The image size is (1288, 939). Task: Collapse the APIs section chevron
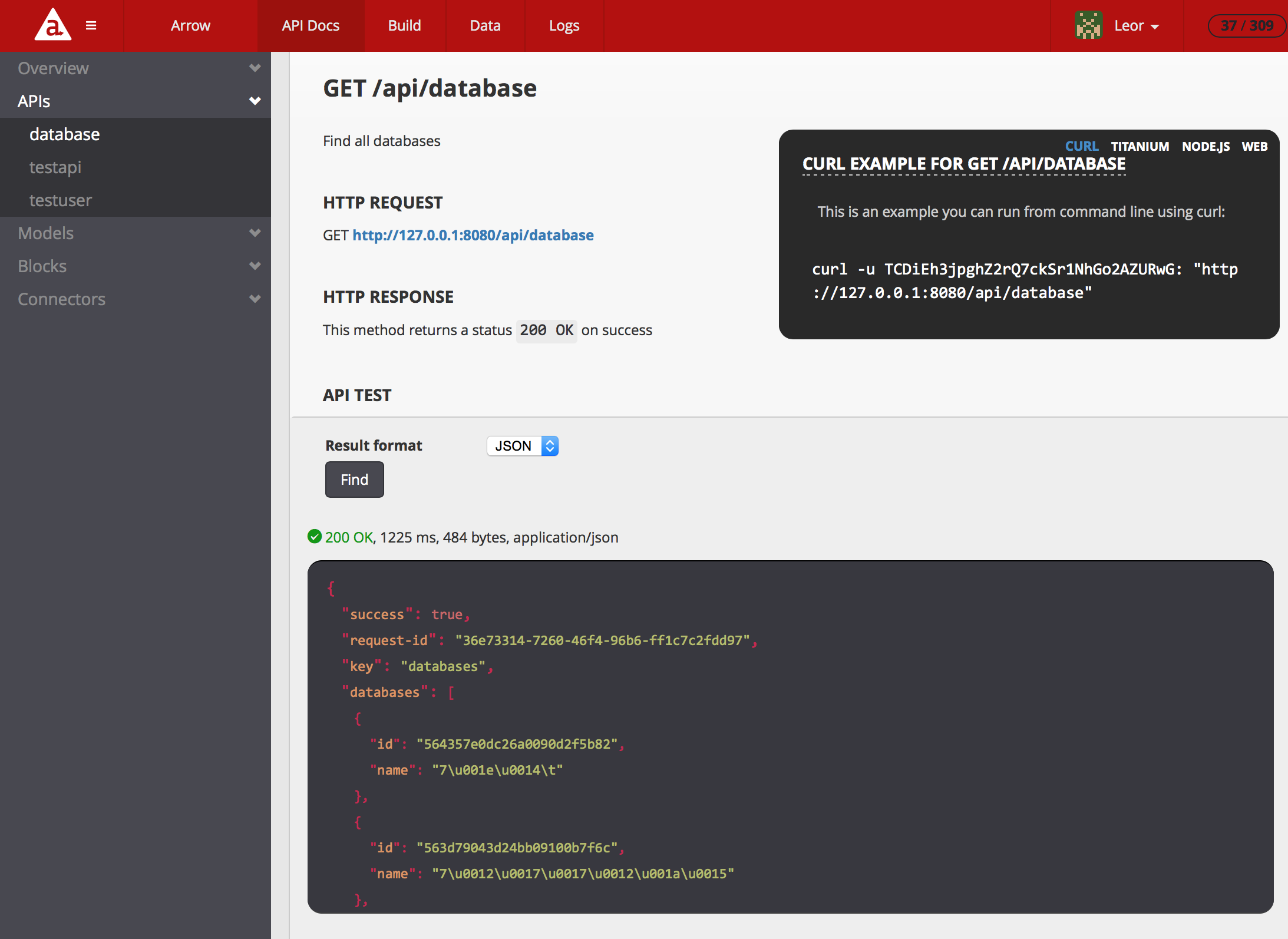[x=255, y=101]
